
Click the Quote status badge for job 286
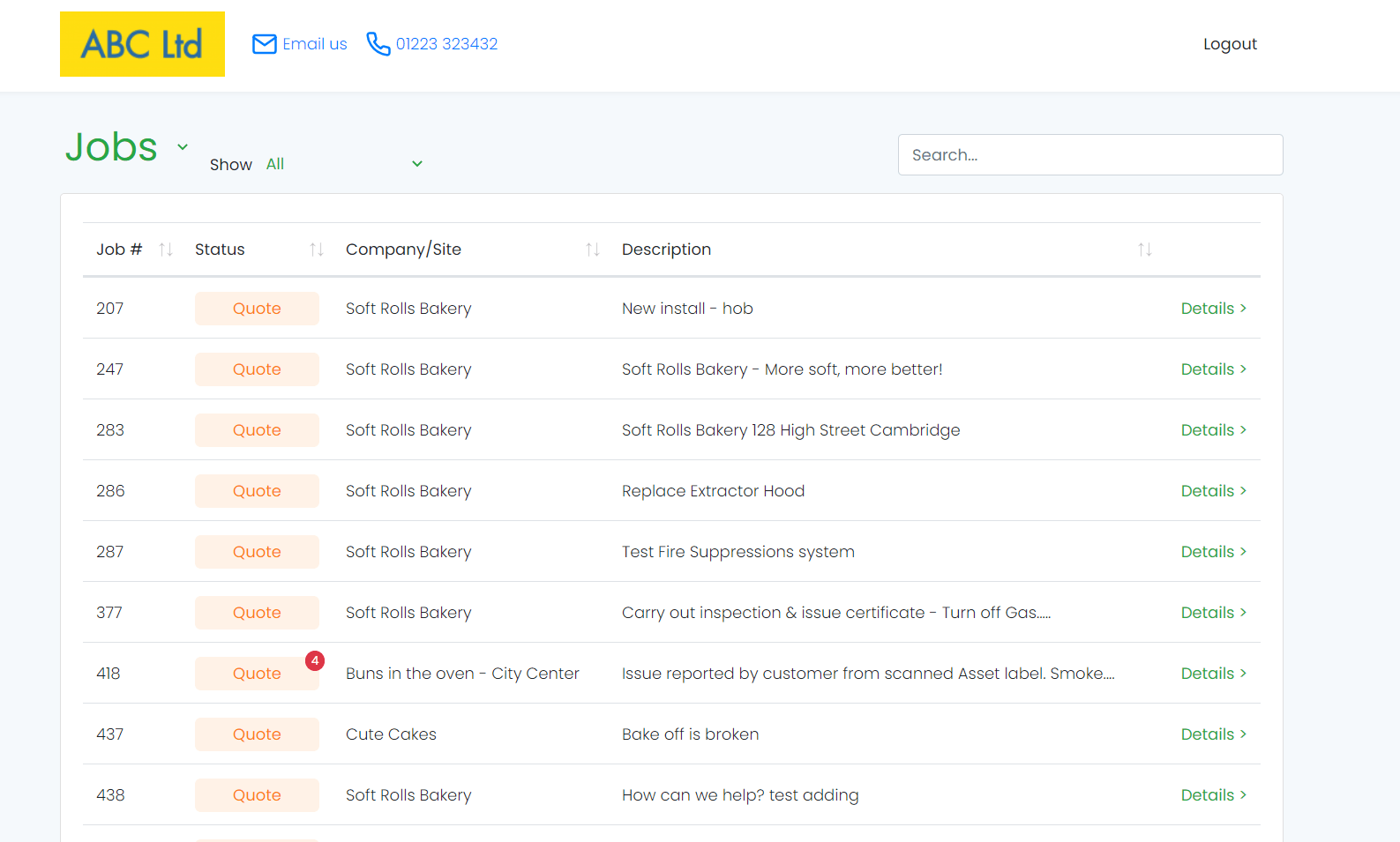point(257,491)
